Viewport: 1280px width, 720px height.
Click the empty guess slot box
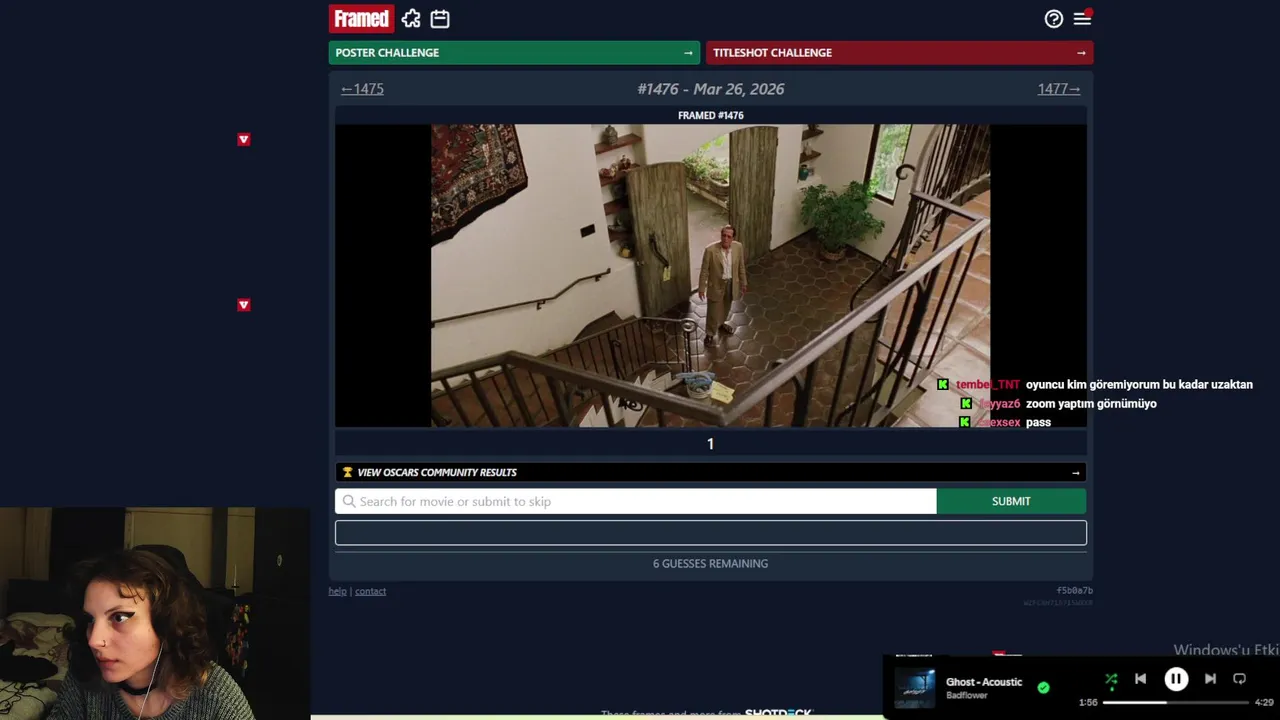click(711, 533)
